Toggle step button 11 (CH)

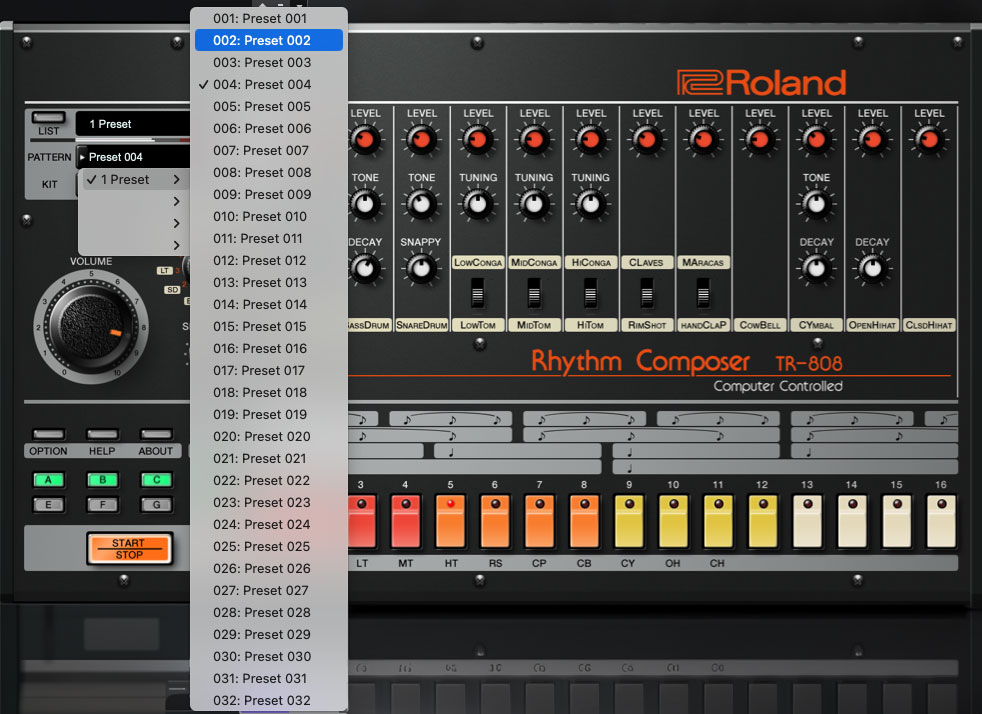[718, 521]
